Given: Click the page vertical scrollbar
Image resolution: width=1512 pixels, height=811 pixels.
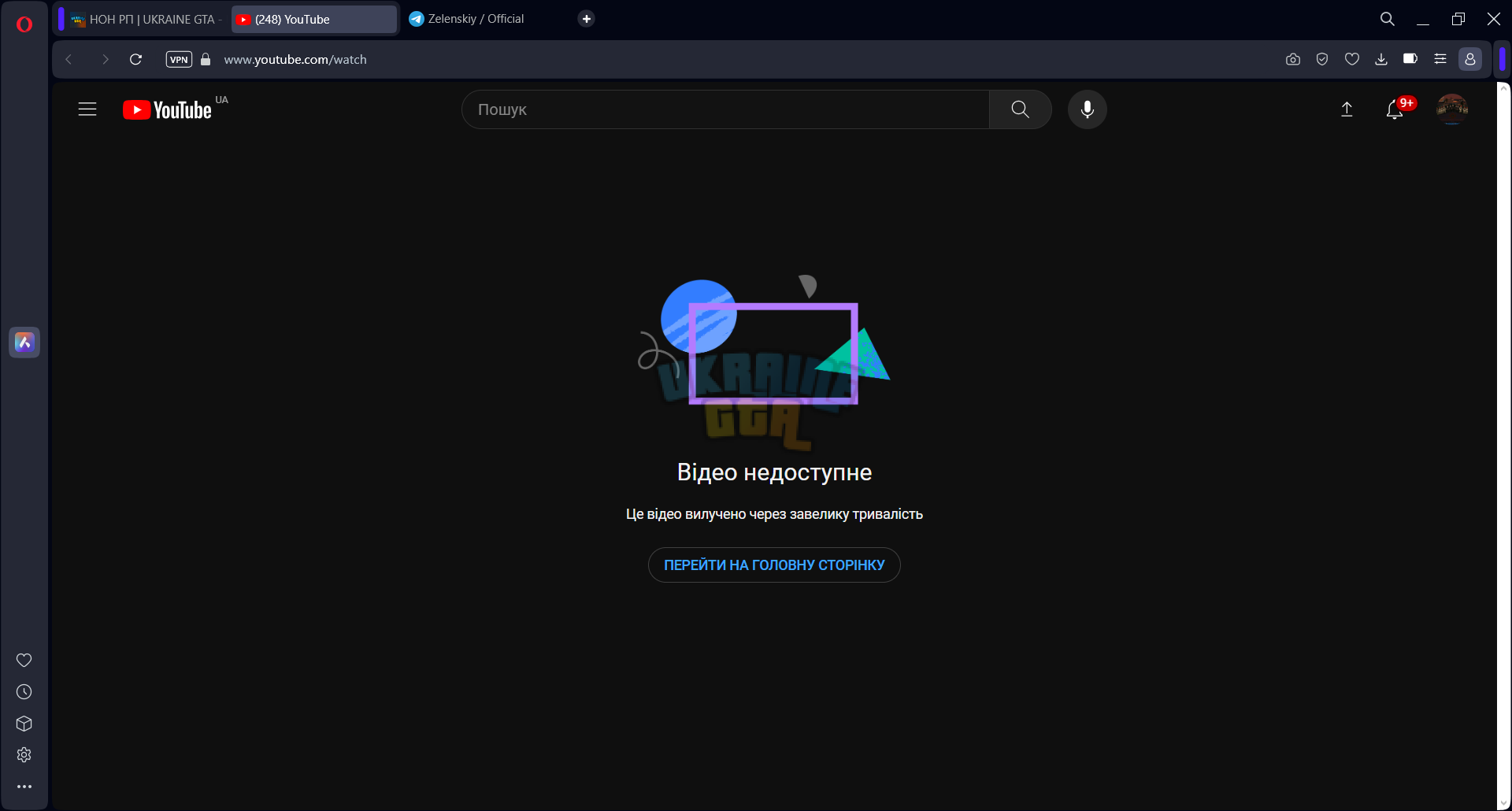Looking at the screenshot, I should (1503, 446).
